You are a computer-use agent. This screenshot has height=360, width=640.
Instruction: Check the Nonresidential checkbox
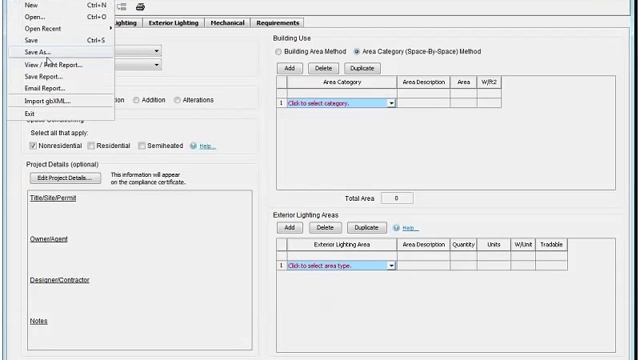[x=33, y=146]
